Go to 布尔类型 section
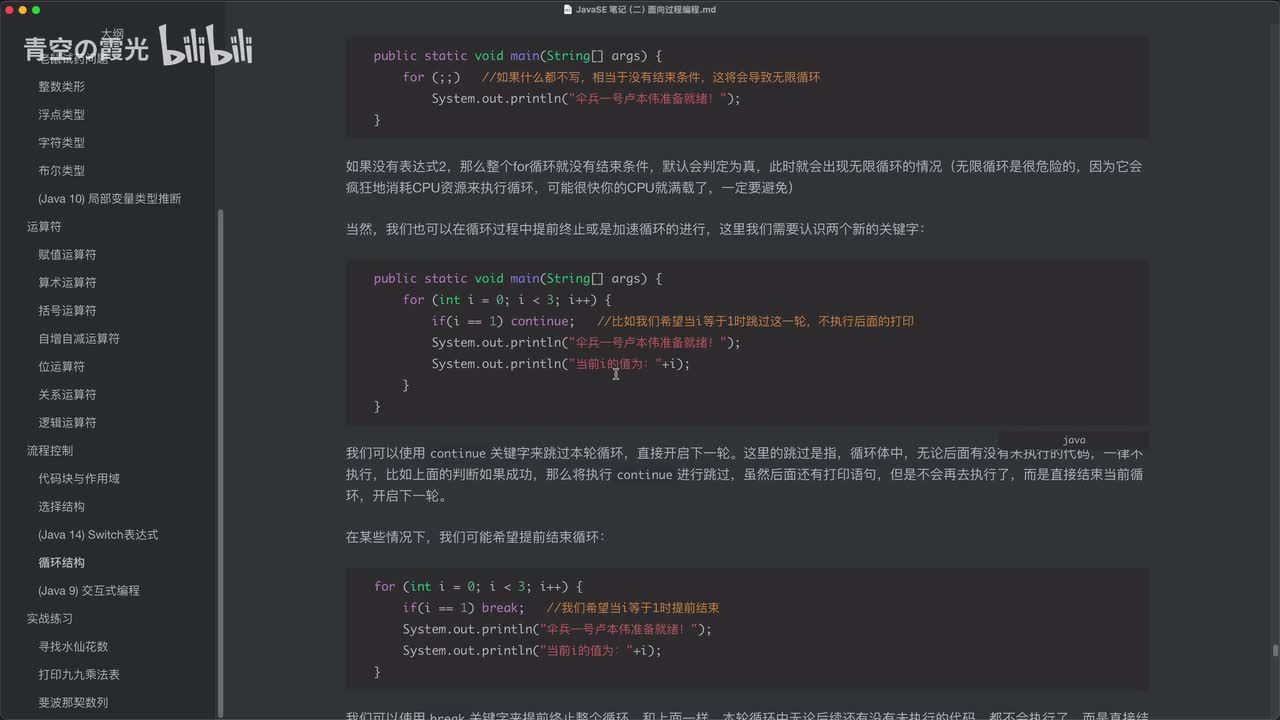The width and height of the screenshot is (1280, 720). pos(61,171)
